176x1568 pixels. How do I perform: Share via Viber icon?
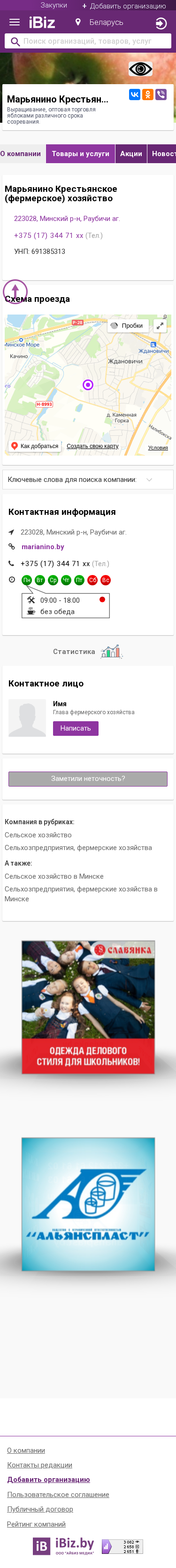[161, 95]
